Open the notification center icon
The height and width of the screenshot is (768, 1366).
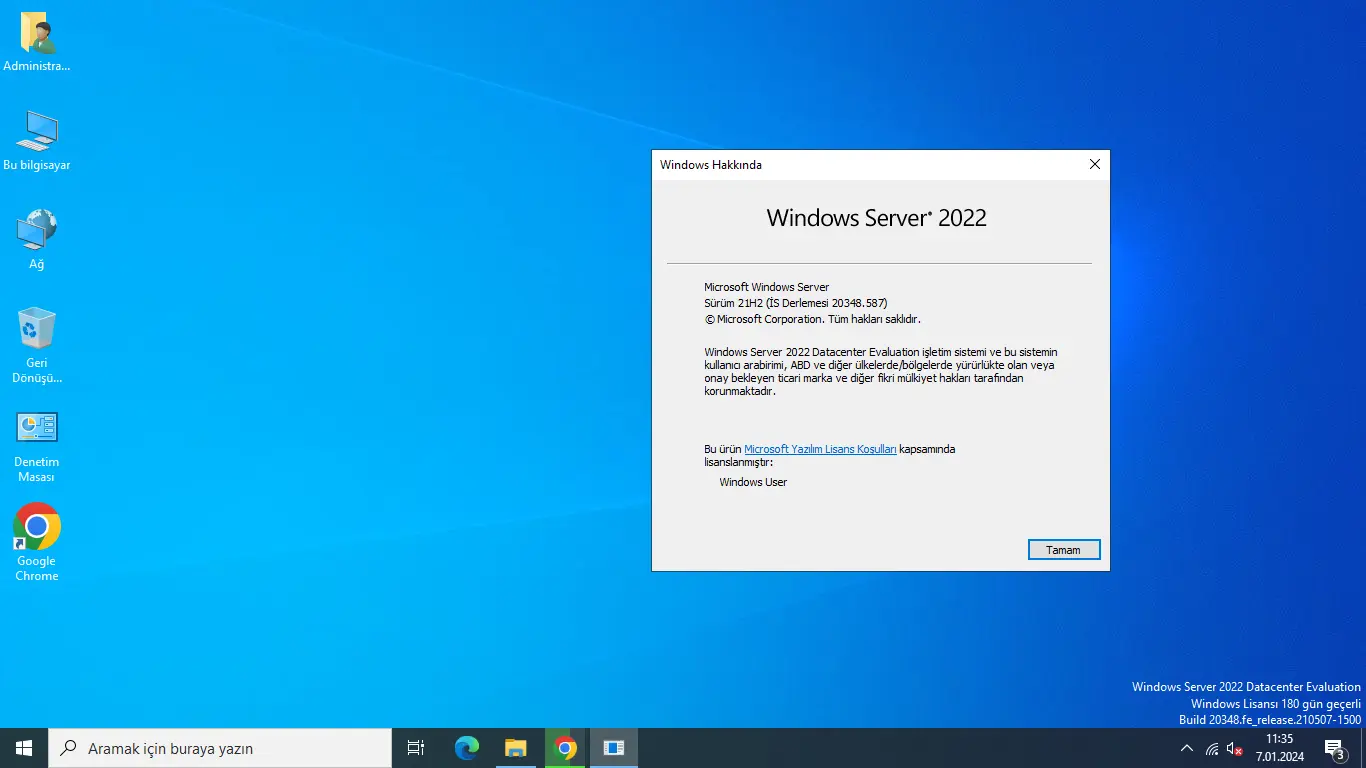1334,748
